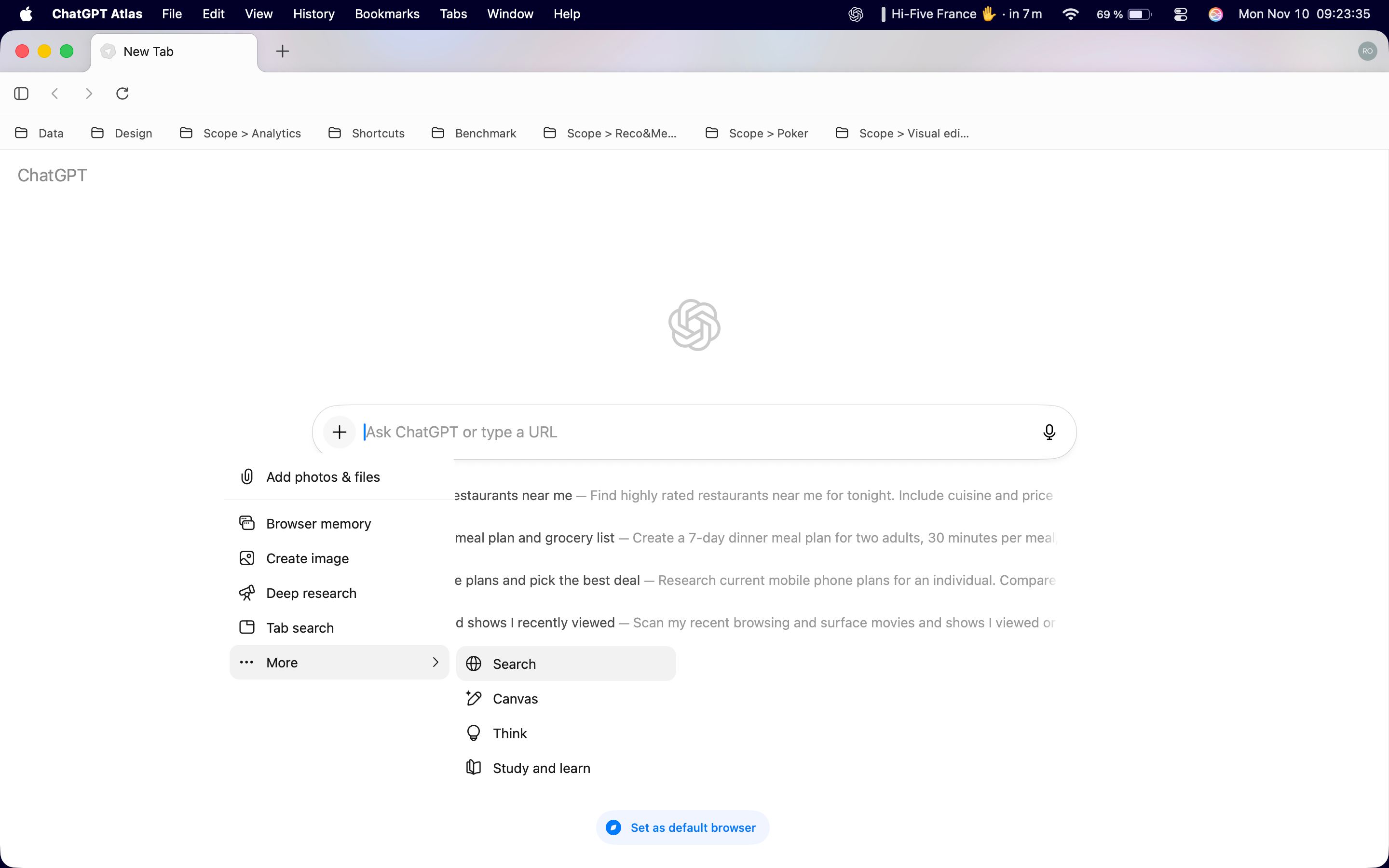The image size is (1389, 868).
Task: Open Tab search
Action: point(300,627)
